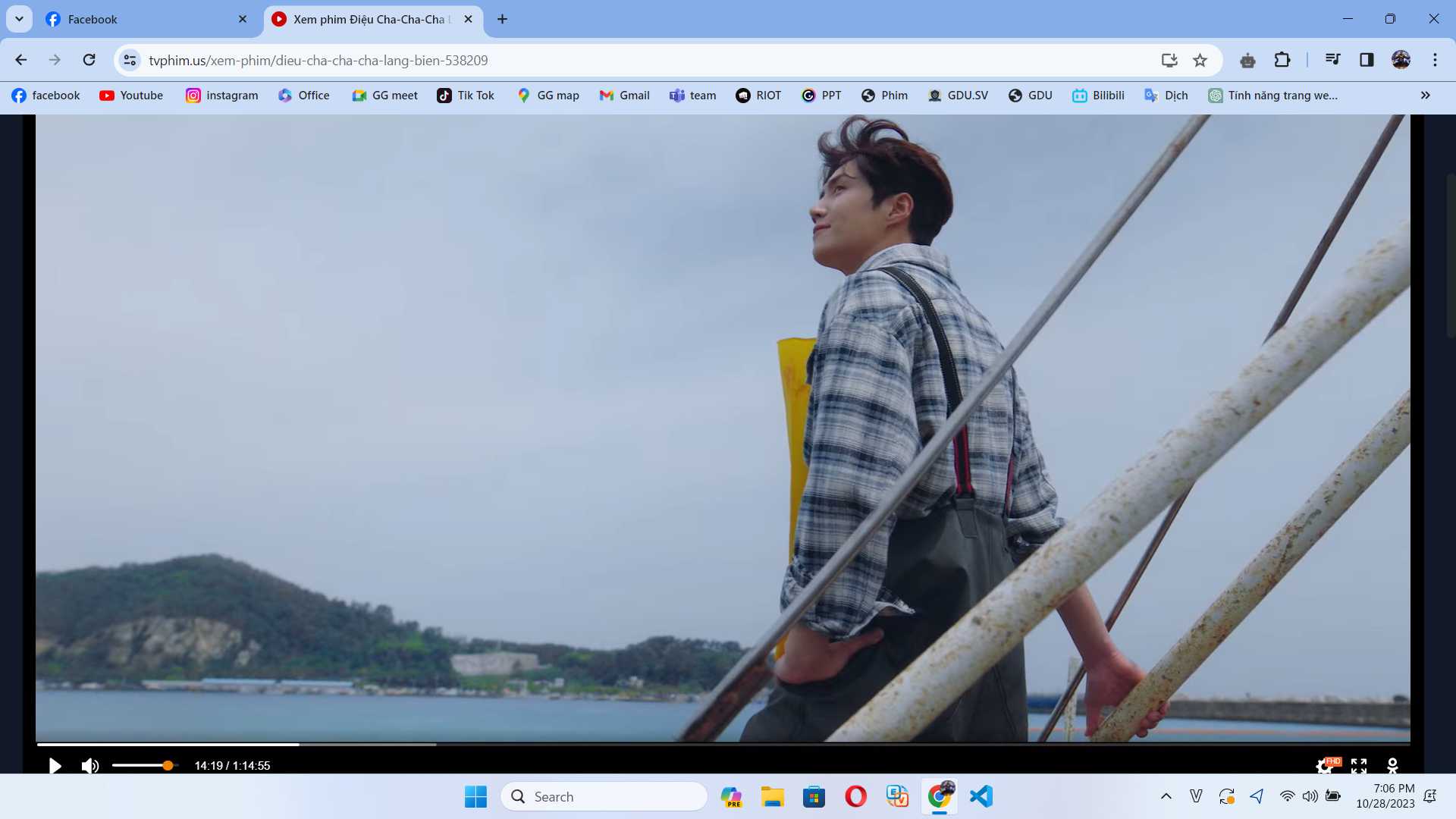Open the robot extension icon
This screenshot has width=1456, height=819.
click(1247, 60)
